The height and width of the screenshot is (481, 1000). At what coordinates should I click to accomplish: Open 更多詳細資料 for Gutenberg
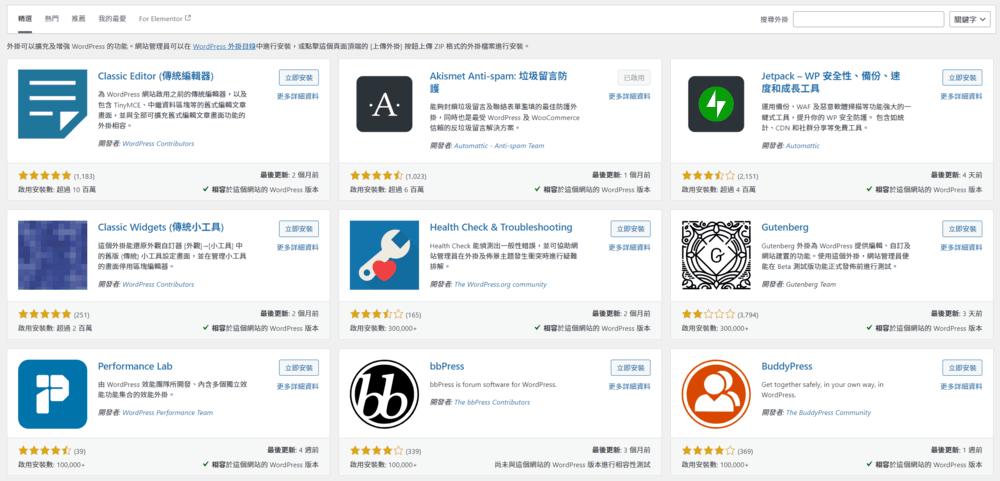[x=961, y=248]
